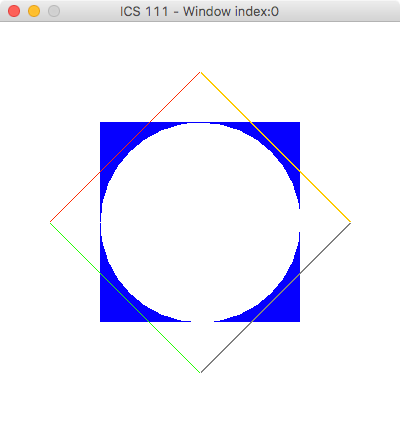Click the bottom vertex of the diamond
Screen dimensions: 400x422
point(200,372)
